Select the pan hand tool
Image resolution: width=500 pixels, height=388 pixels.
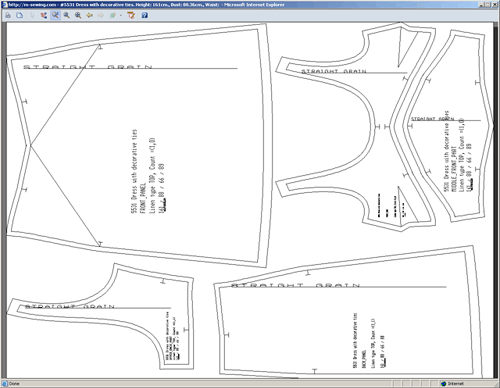pyautogui.click(x=44, y=15)
